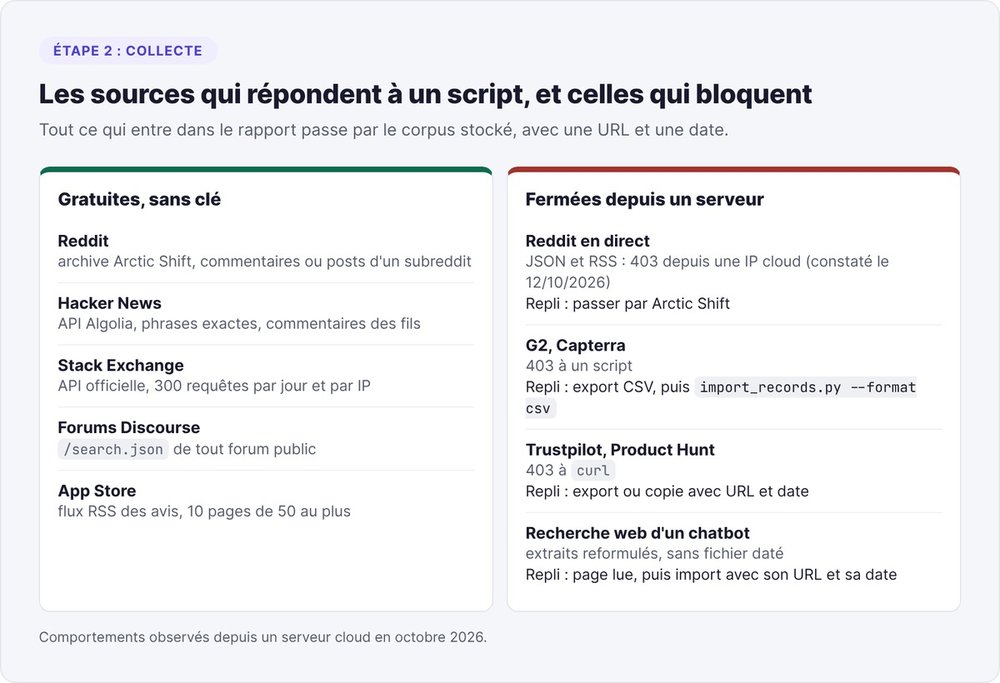Click '403 à un script' text
This screenshot has width=1000, height=683.
click(578, 365)
